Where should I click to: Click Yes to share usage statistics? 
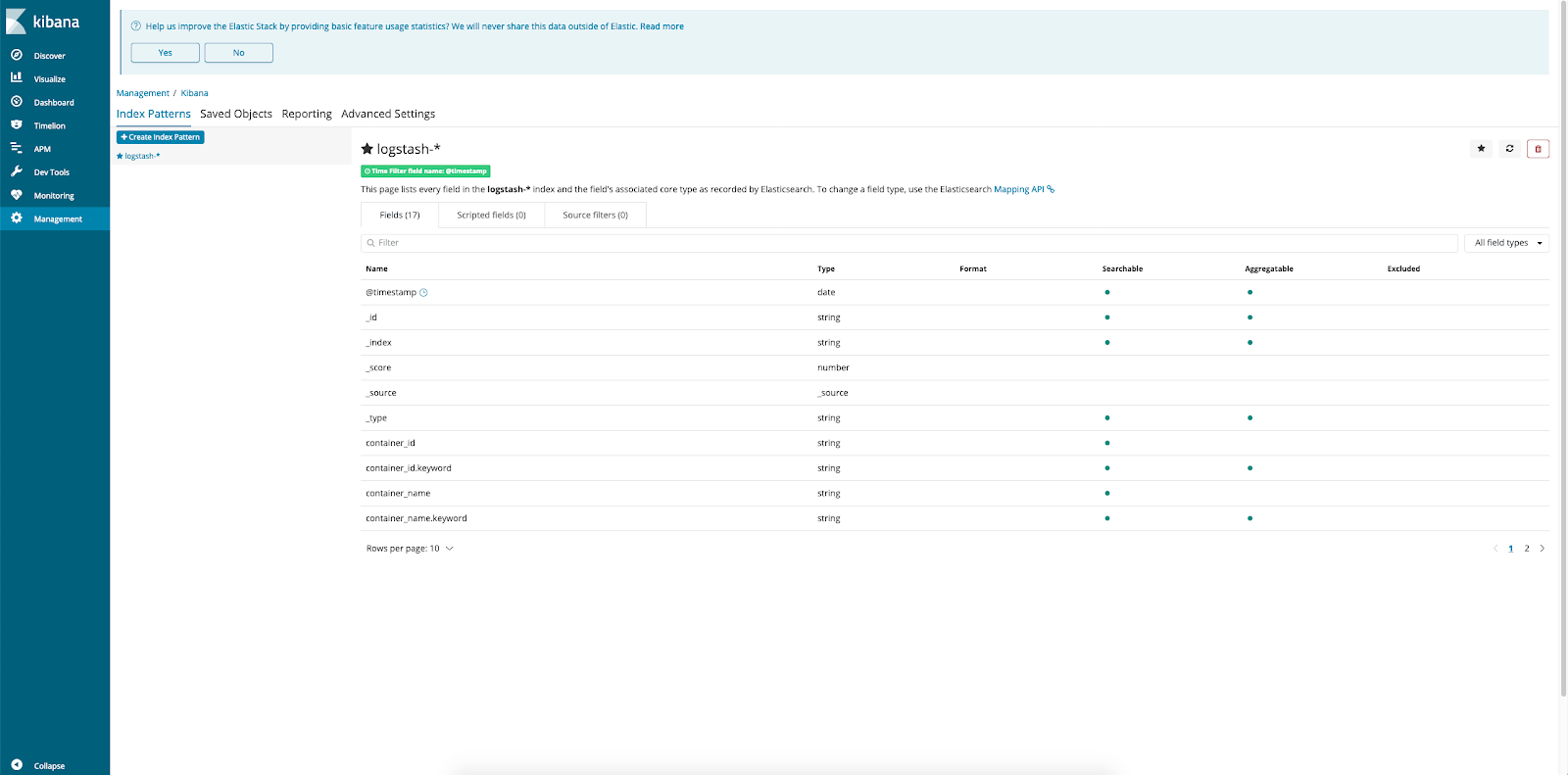tap(166, 53)
